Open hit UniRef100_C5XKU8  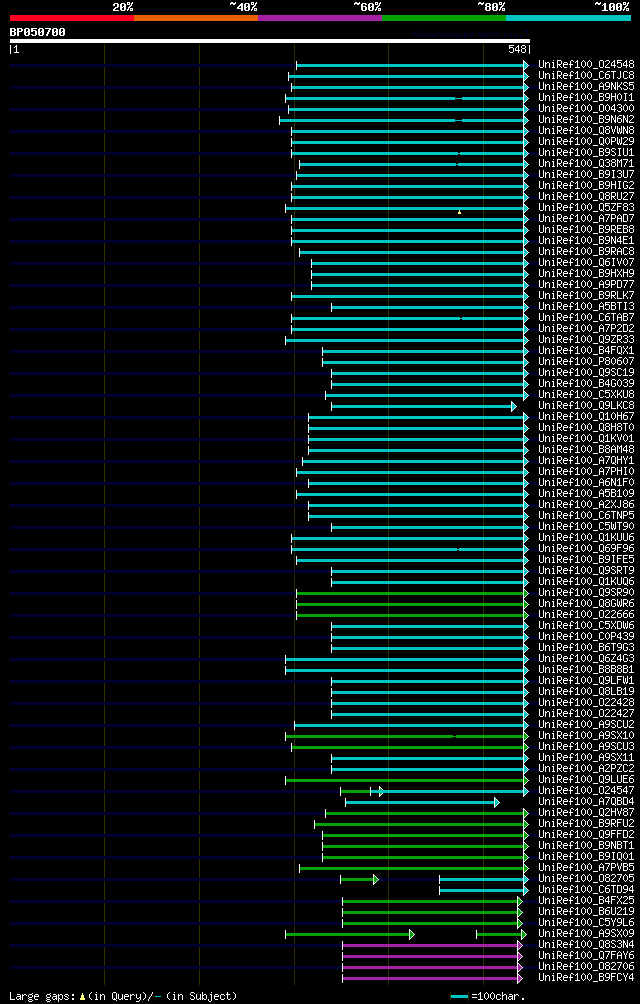pos(586,394)
